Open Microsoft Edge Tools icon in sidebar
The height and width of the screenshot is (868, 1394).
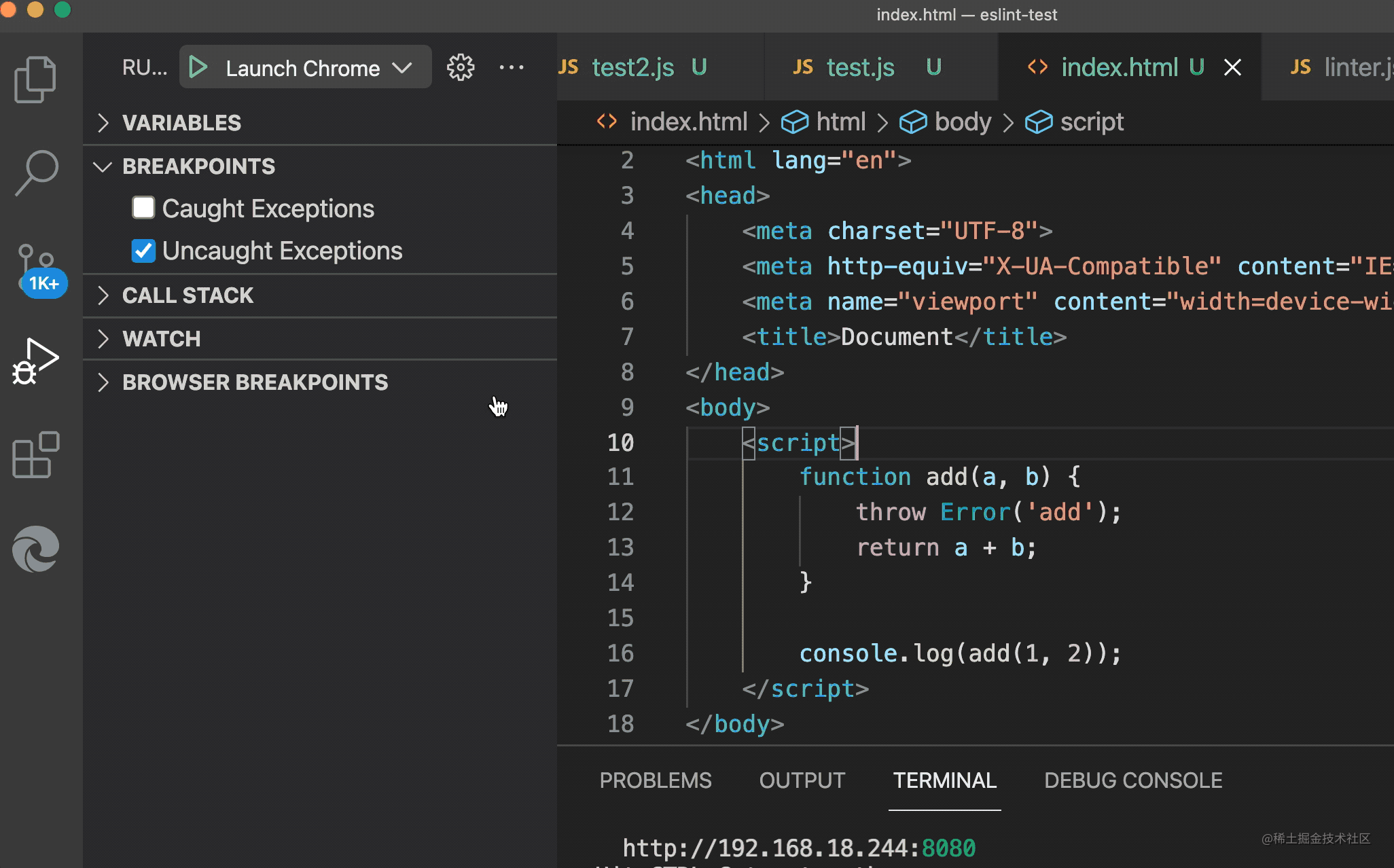(x=35, y=549)
